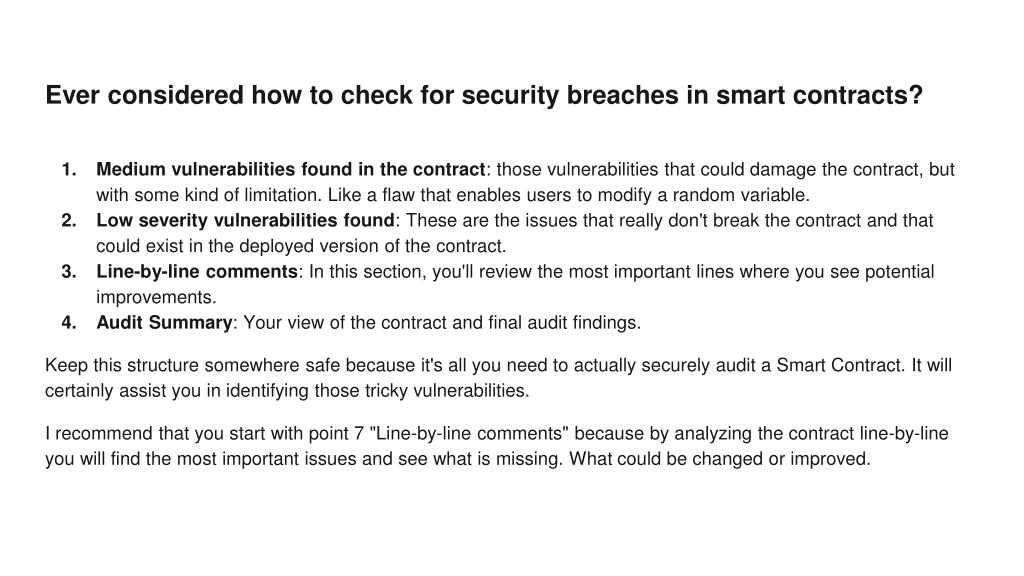
Task: Click the 'I recommend that you start' paragraph
Action: tap(496, 446)
